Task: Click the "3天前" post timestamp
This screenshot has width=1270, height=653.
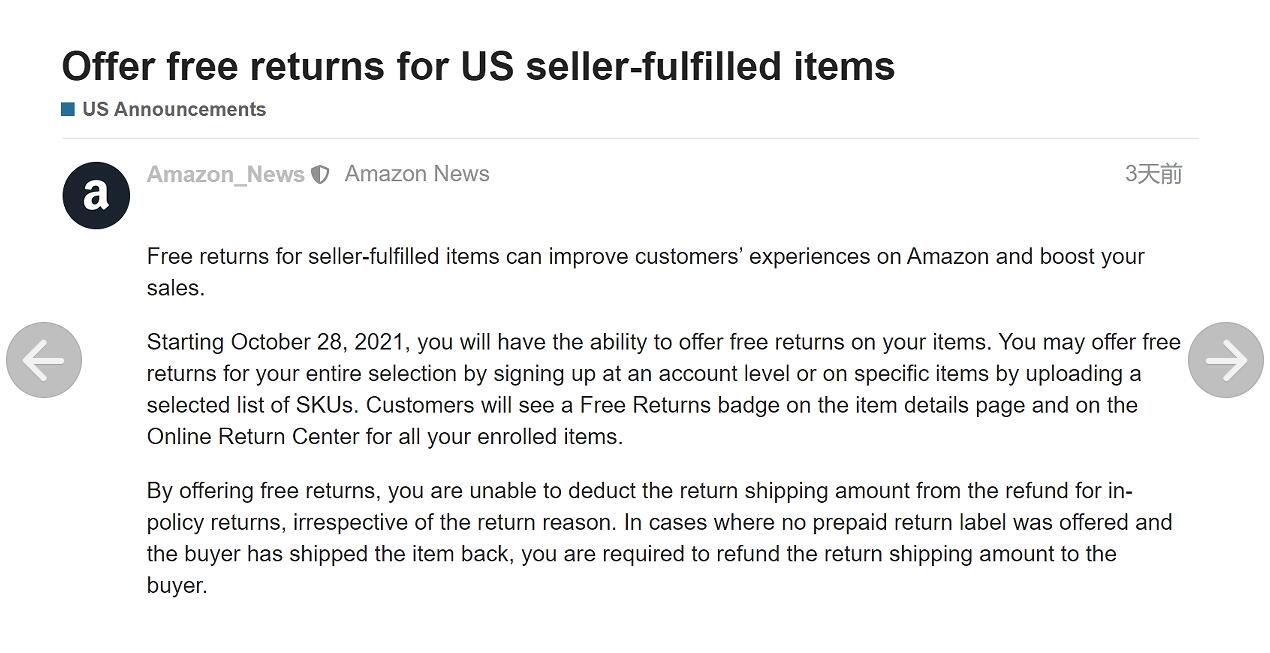Action: 1153,174
